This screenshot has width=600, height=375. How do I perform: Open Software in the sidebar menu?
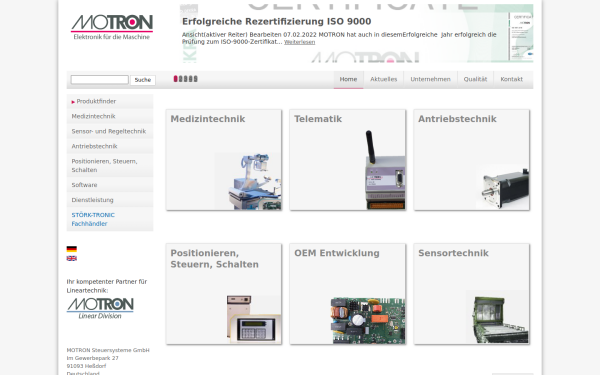(110, 185)
